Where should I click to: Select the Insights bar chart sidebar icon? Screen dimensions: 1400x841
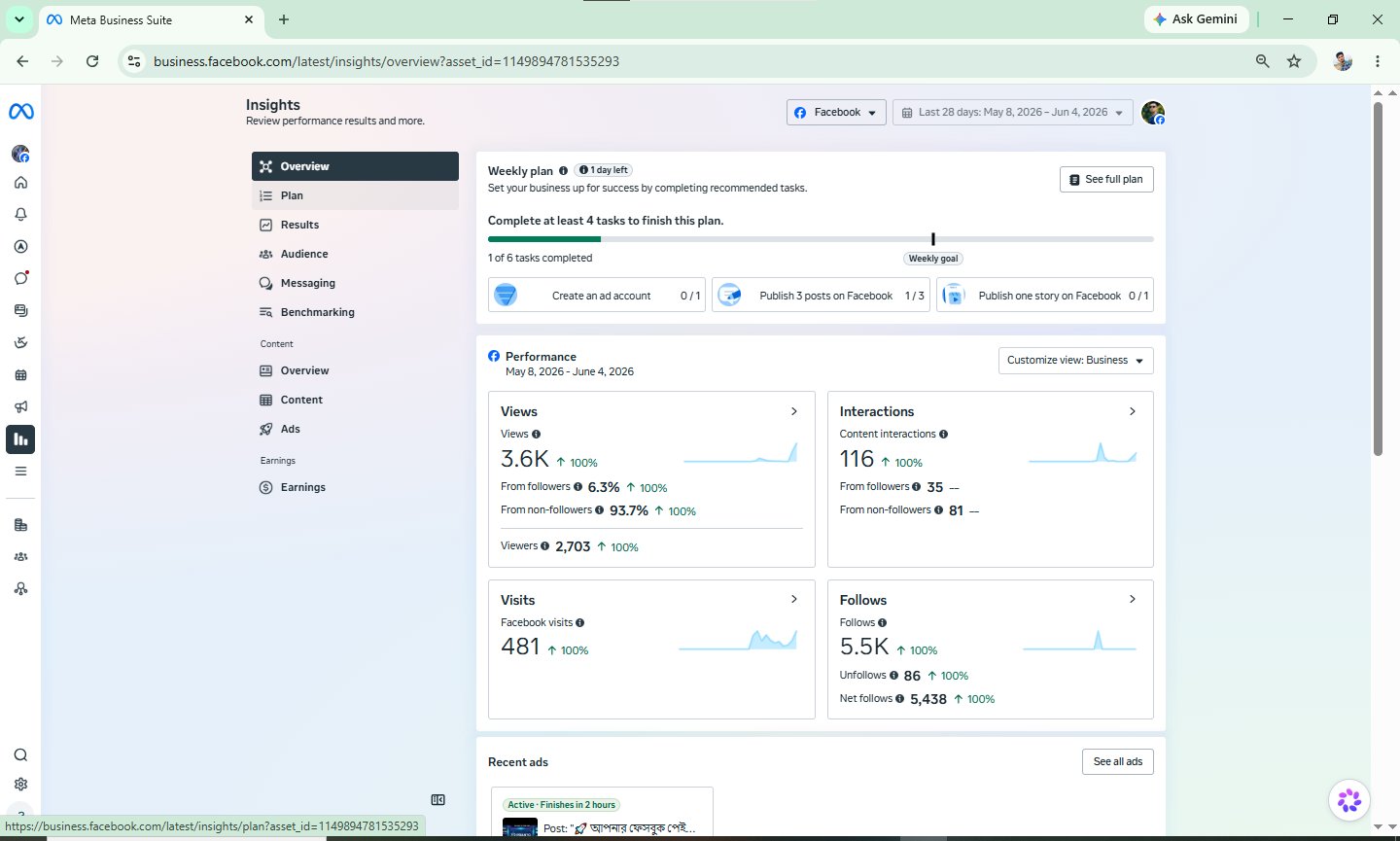coord(20,439)
